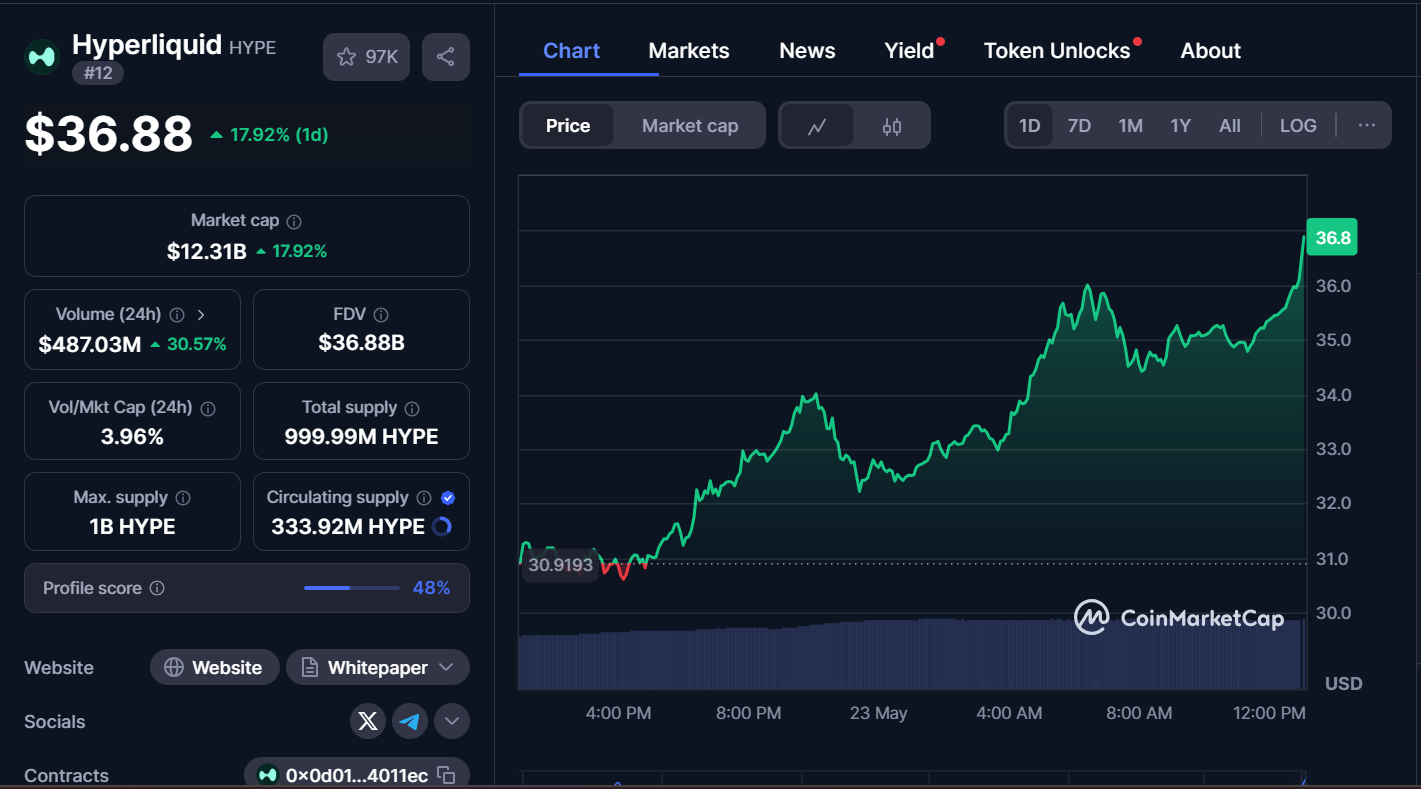Click circulating supply progress ring icon
Screen dimensions: 1421x789
442,526
